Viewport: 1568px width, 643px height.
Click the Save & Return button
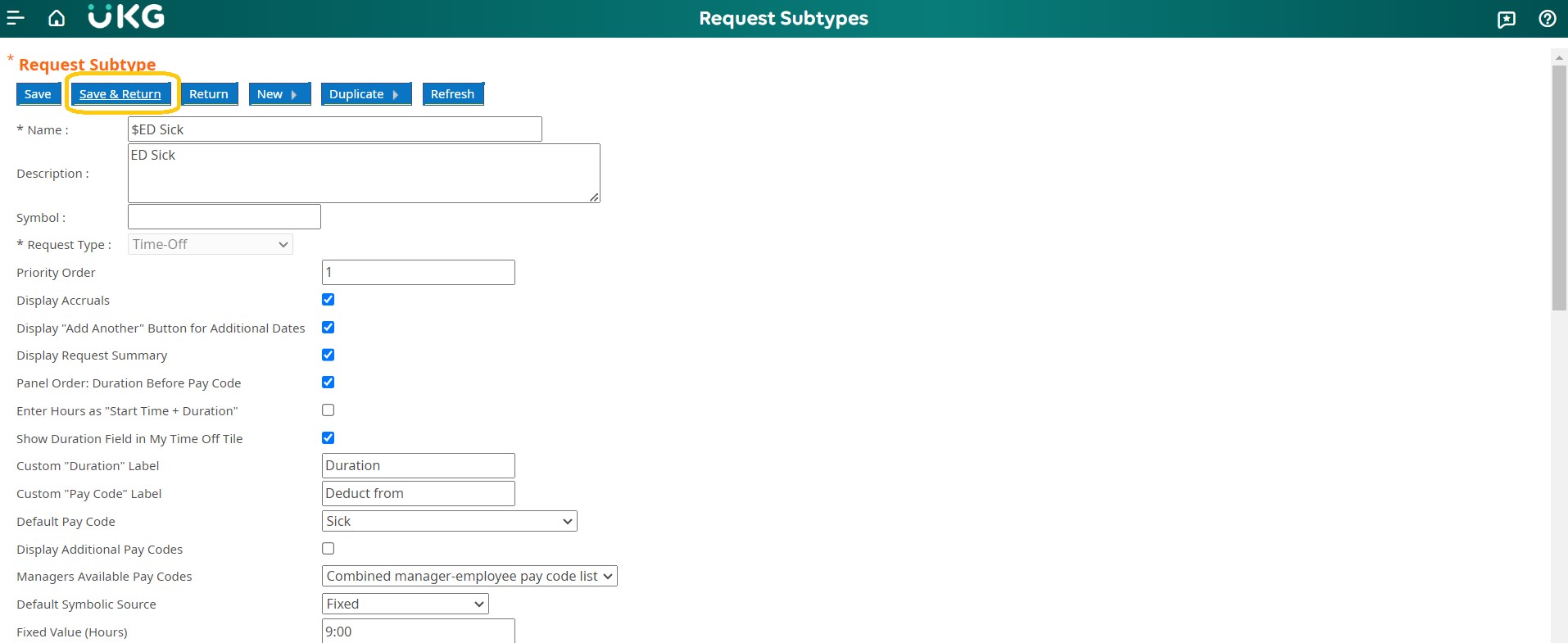[x=120, y=94]
